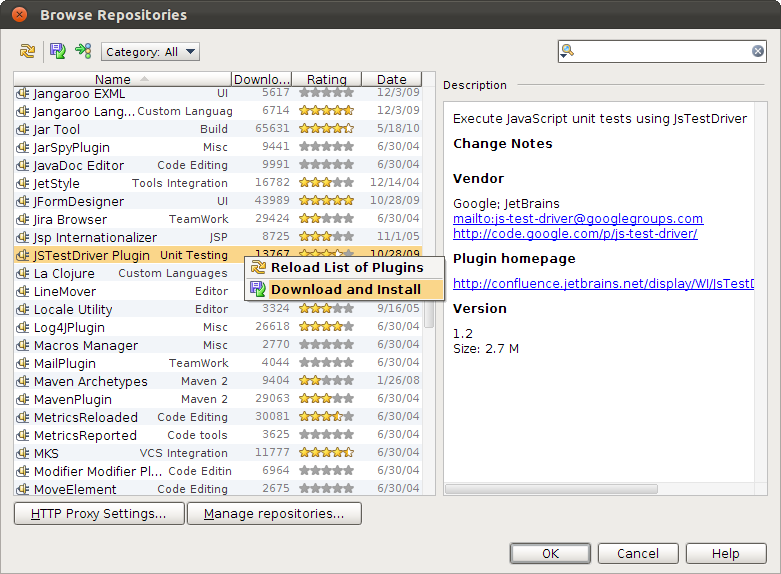The width and height of the screenshot is (781, 574).
Task: Select the JarSpyPlugin row
Action: [218, 147]
